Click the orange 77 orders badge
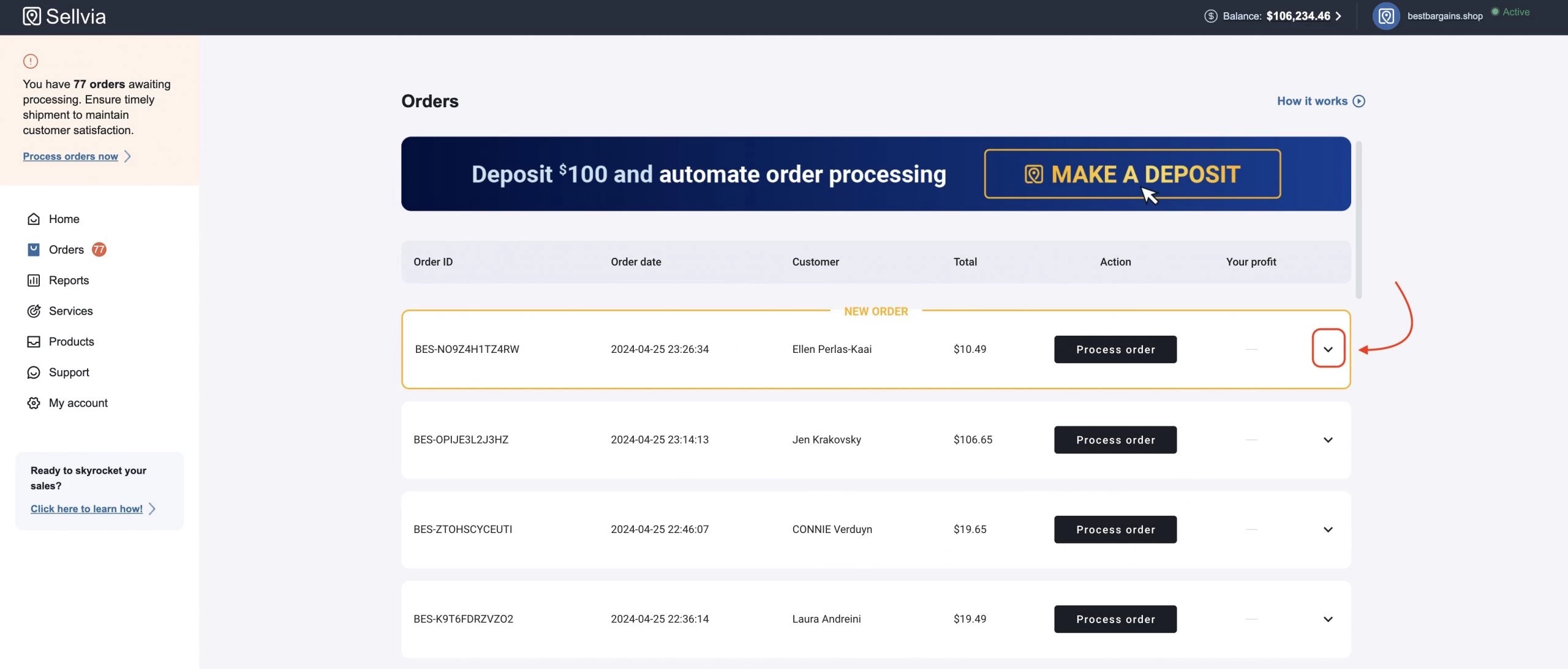This screenshot has height=669, width=1568. 99,249
